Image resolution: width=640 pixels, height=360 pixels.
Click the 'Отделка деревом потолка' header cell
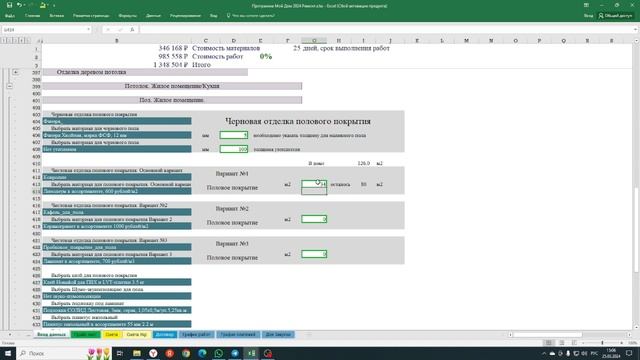pos(145,72)
